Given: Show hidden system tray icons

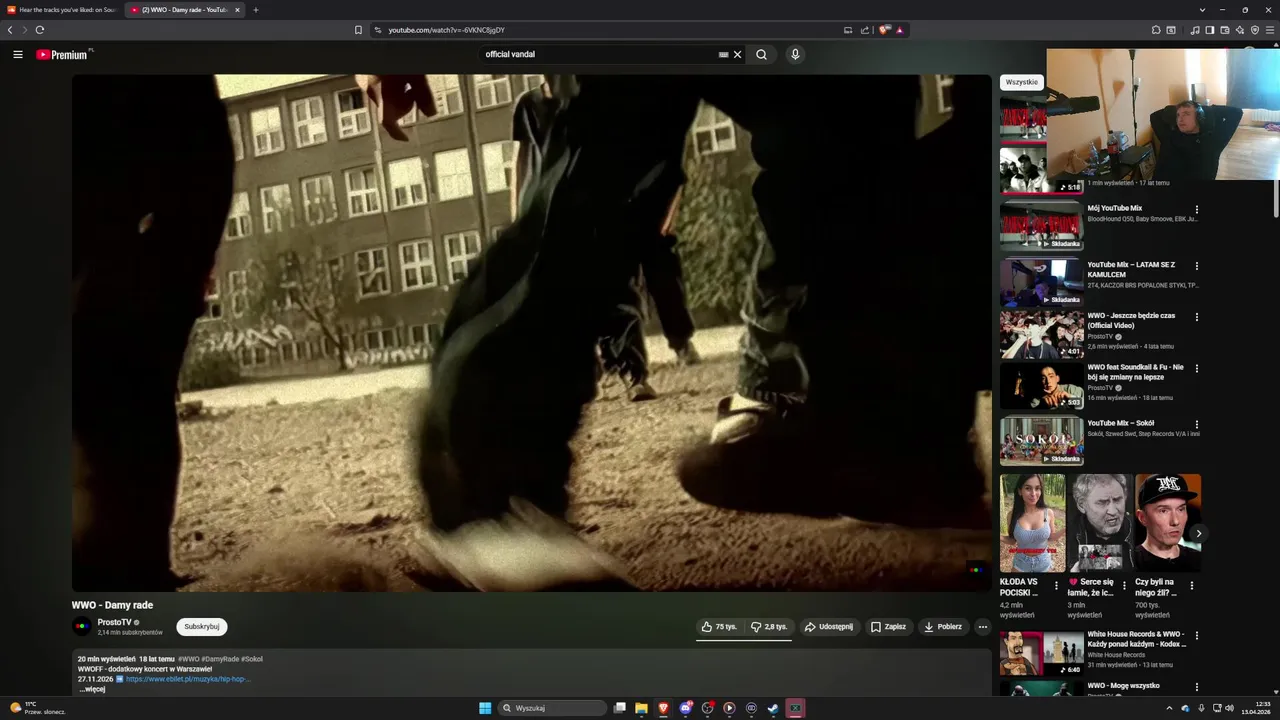Looking at the screenshot, I should click(x=1169, y=708).
